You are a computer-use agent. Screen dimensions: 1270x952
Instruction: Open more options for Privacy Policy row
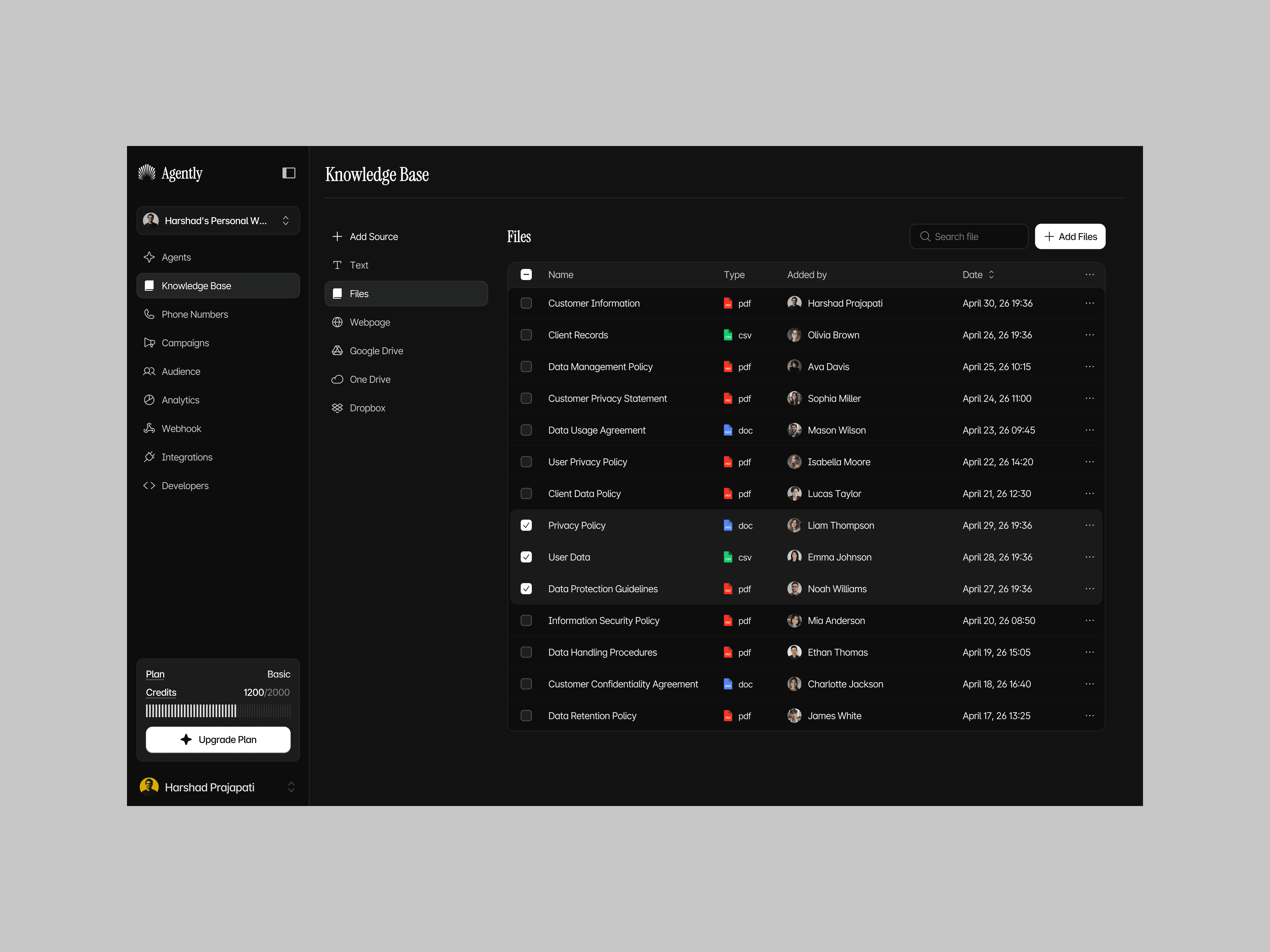pos(1090,525)
